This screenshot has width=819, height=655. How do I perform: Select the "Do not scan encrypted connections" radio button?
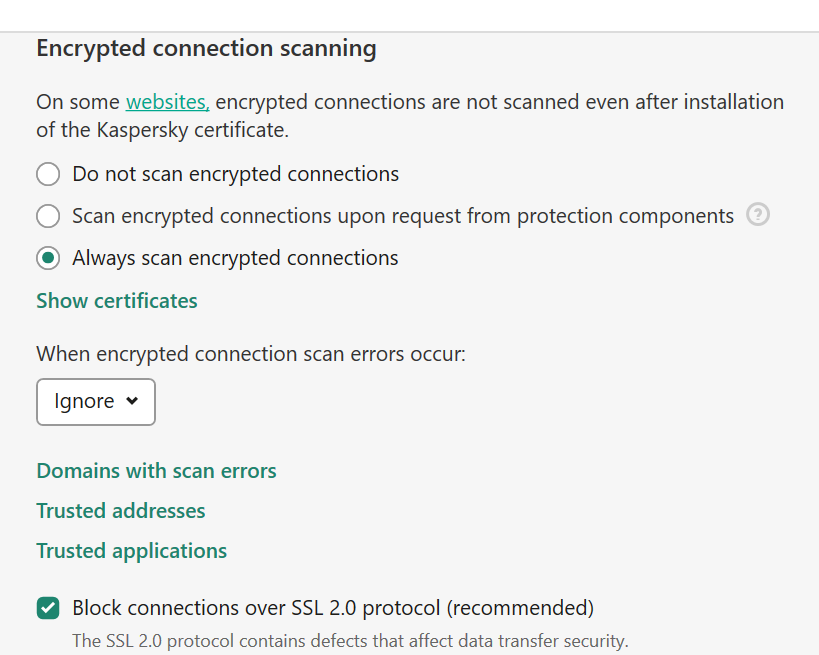tap(48, 175)
